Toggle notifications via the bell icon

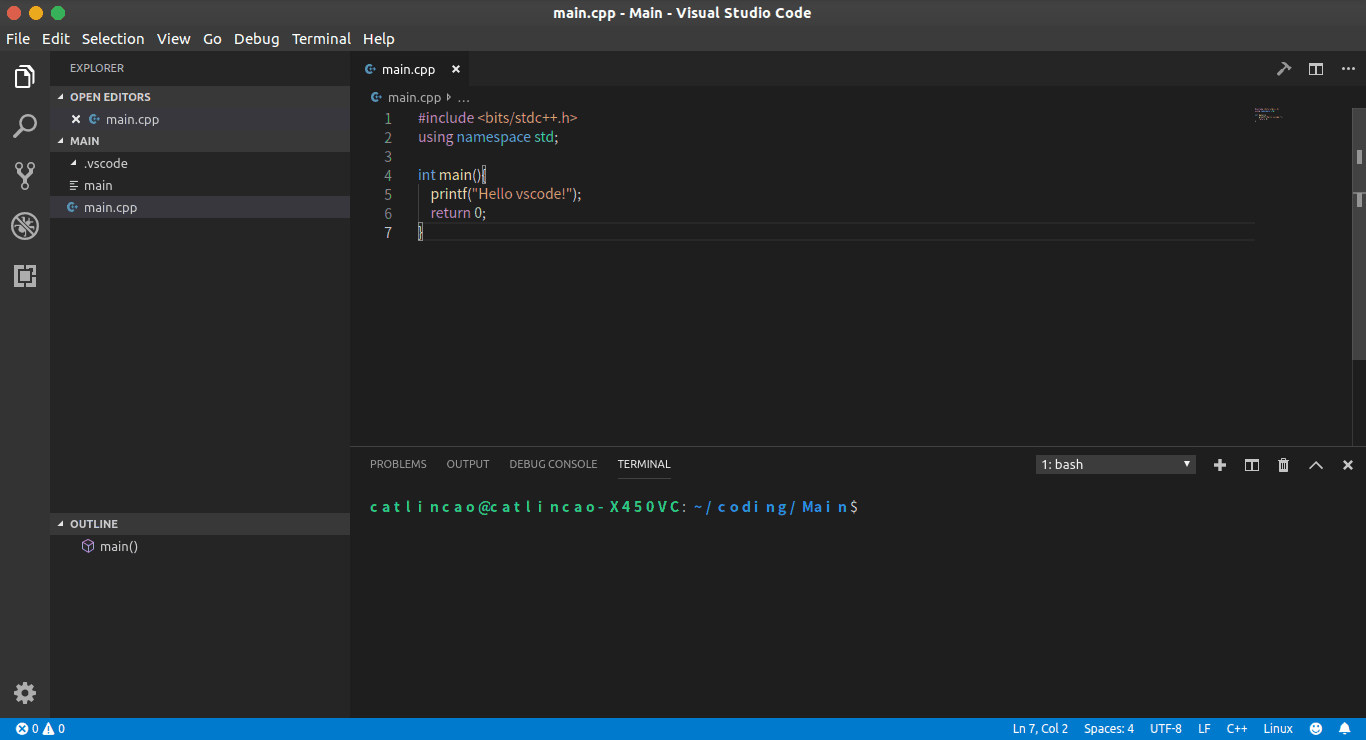point(1345,728)
